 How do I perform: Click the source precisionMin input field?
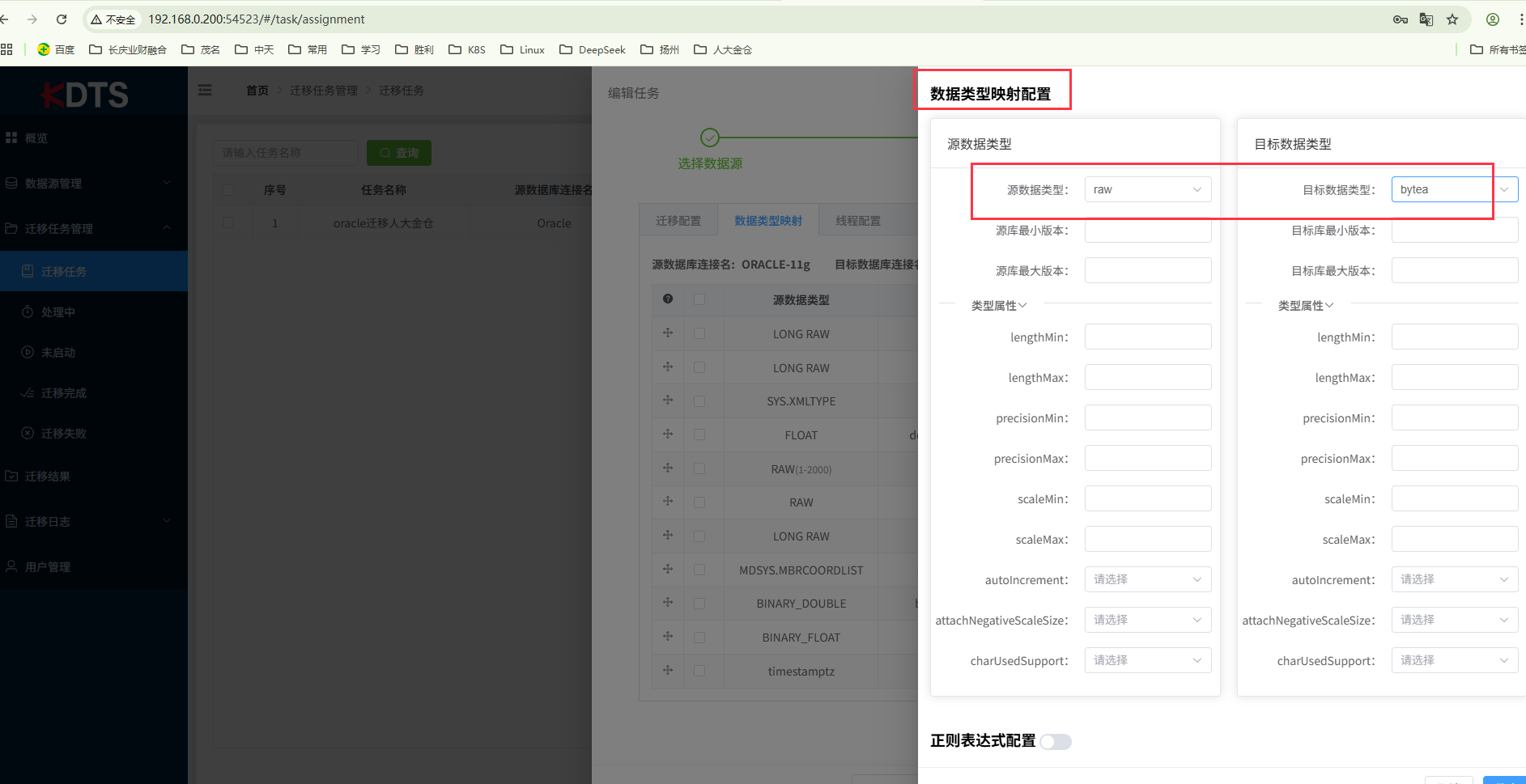1148,417
